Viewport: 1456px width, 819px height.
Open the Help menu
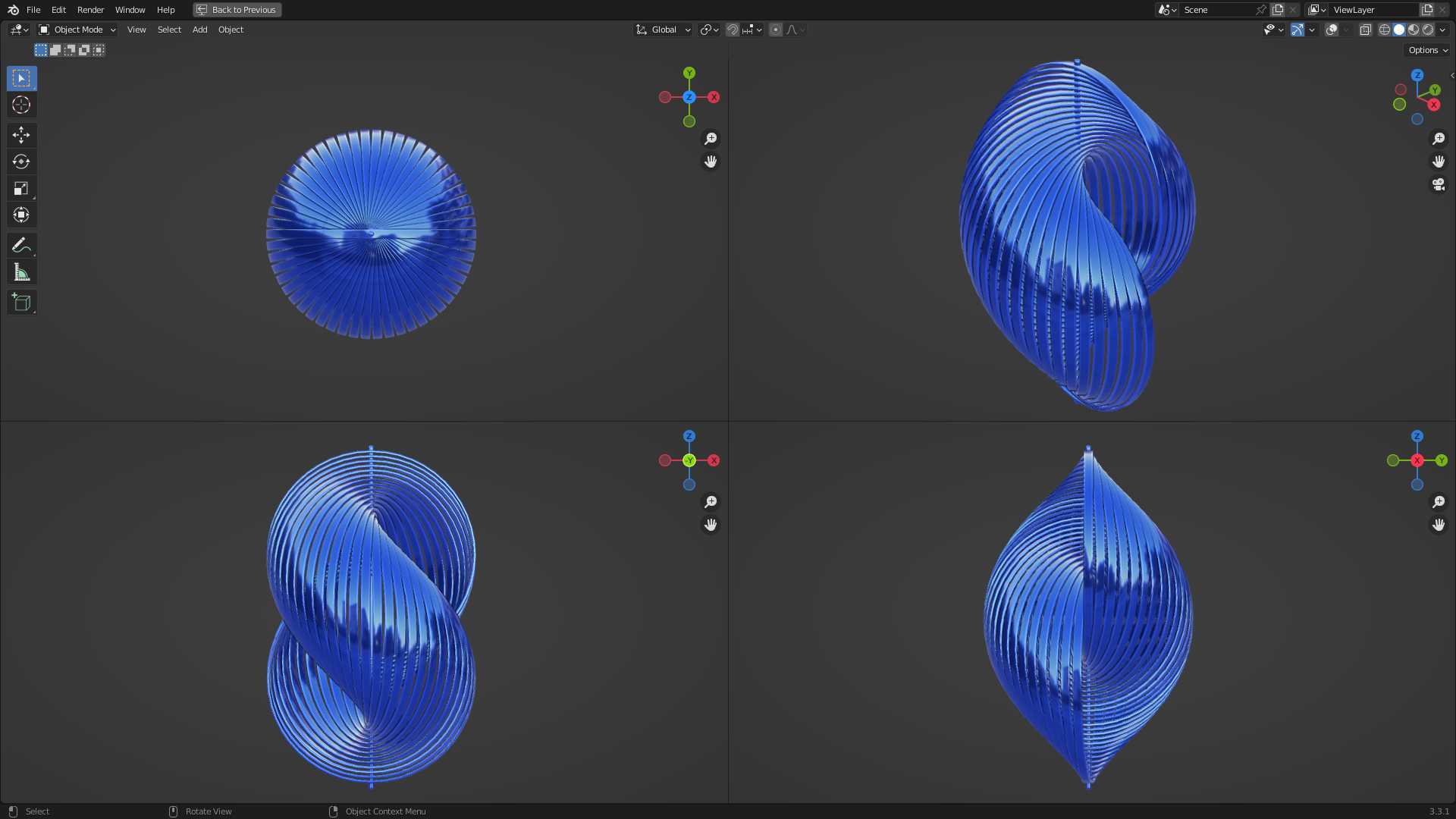click(165, 10)
